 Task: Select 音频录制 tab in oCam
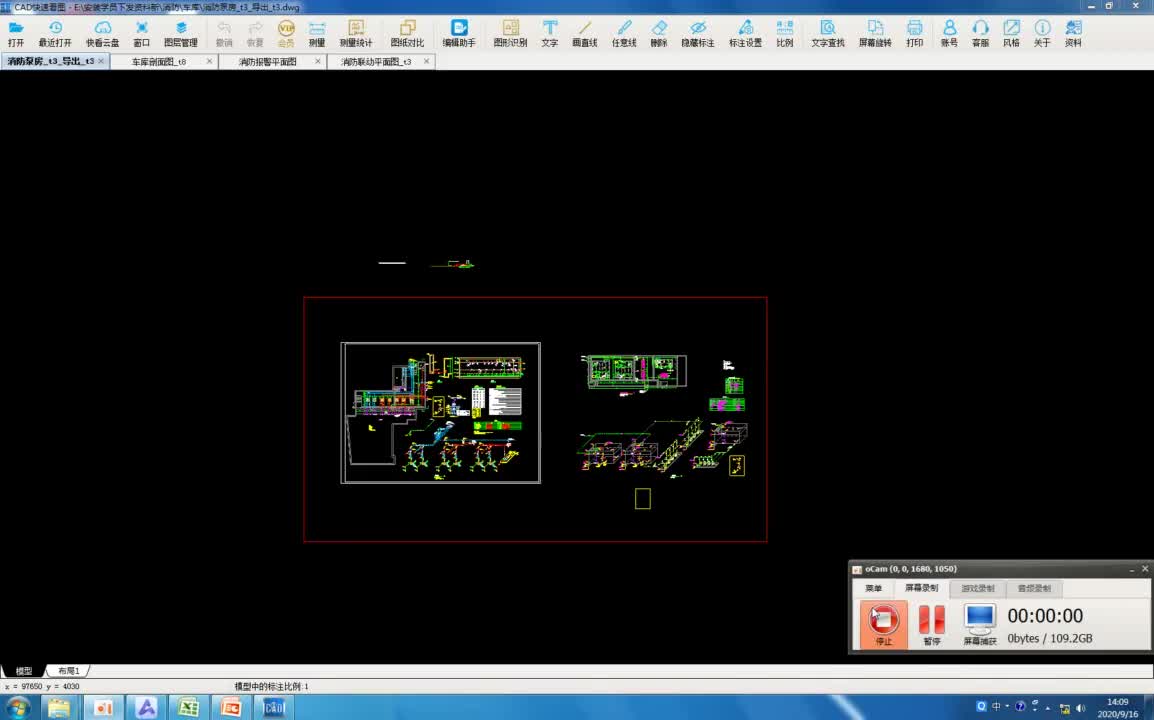coord(1034,588)
